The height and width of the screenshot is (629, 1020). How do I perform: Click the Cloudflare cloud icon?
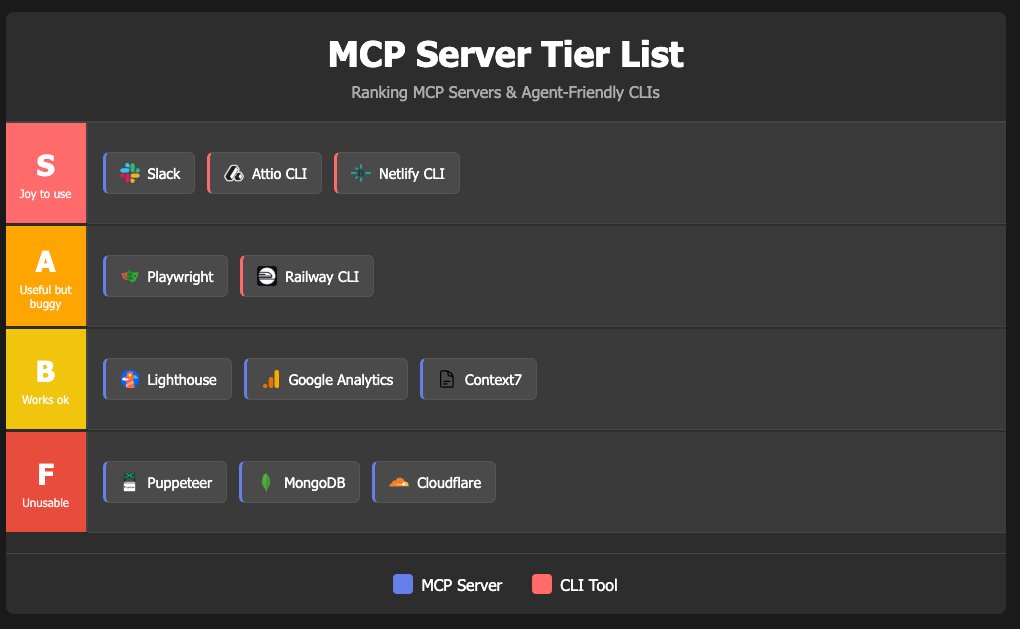coord(399,482)
